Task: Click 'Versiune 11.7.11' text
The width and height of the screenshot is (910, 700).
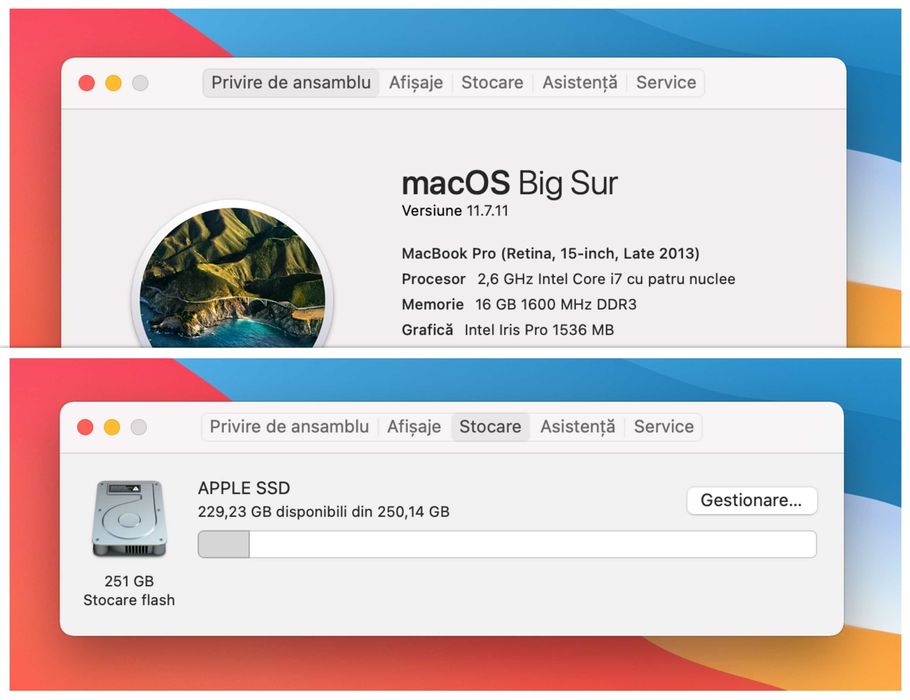Action: pyautogui.click(x=455, y=211)
